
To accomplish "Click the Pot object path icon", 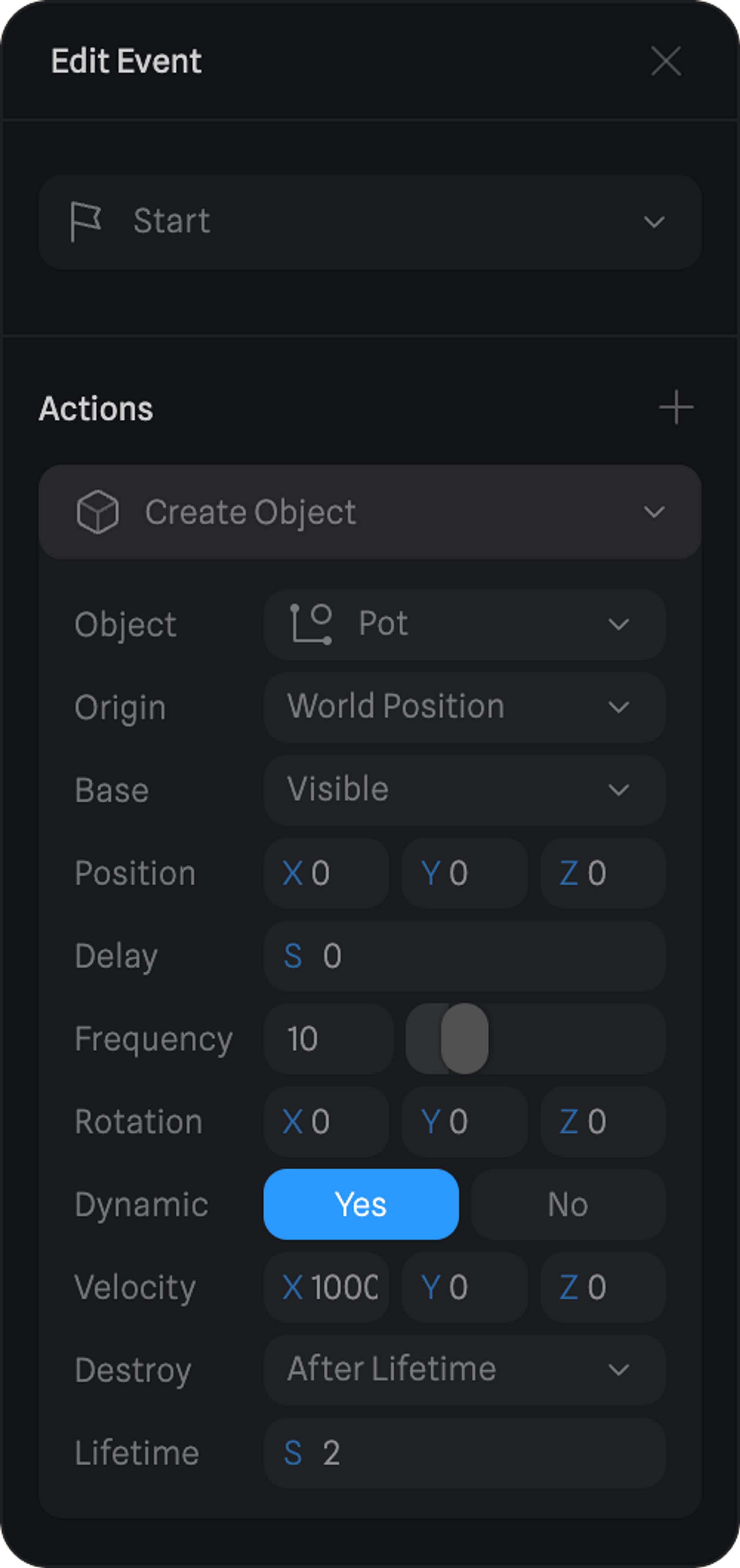I will click(x=311, y=624).
